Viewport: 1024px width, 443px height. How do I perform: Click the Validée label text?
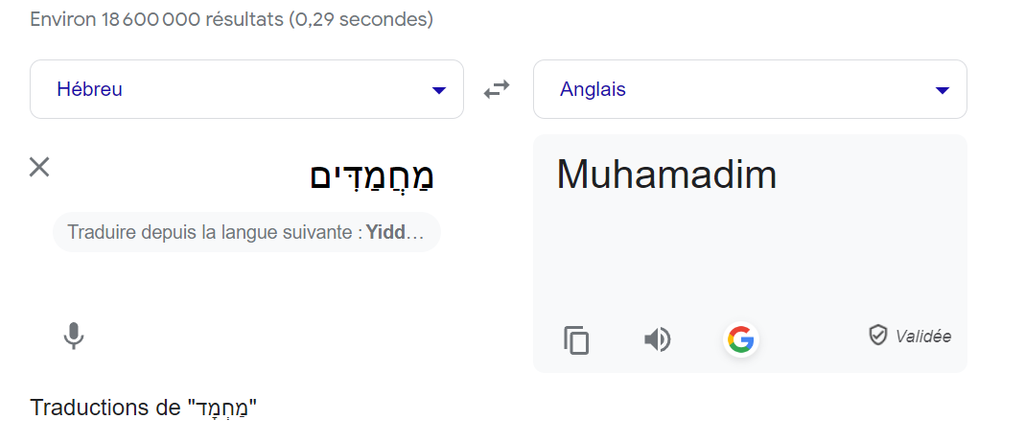coord(923,336)
